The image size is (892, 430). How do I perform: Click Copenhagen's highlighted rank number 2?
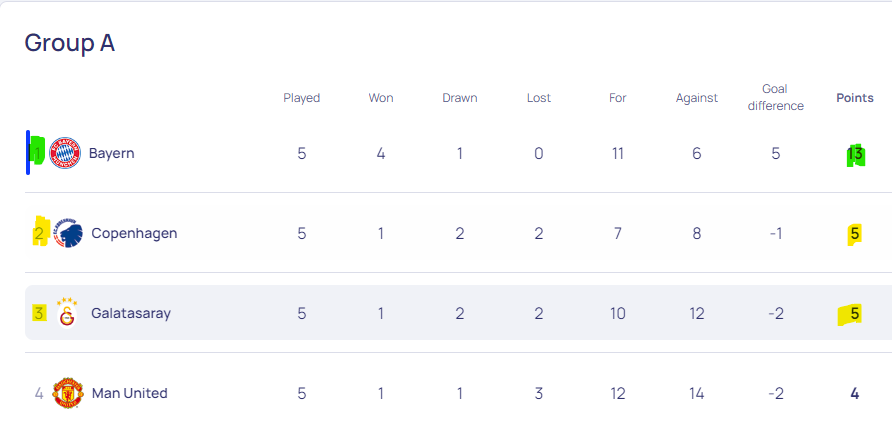[39, 233]
